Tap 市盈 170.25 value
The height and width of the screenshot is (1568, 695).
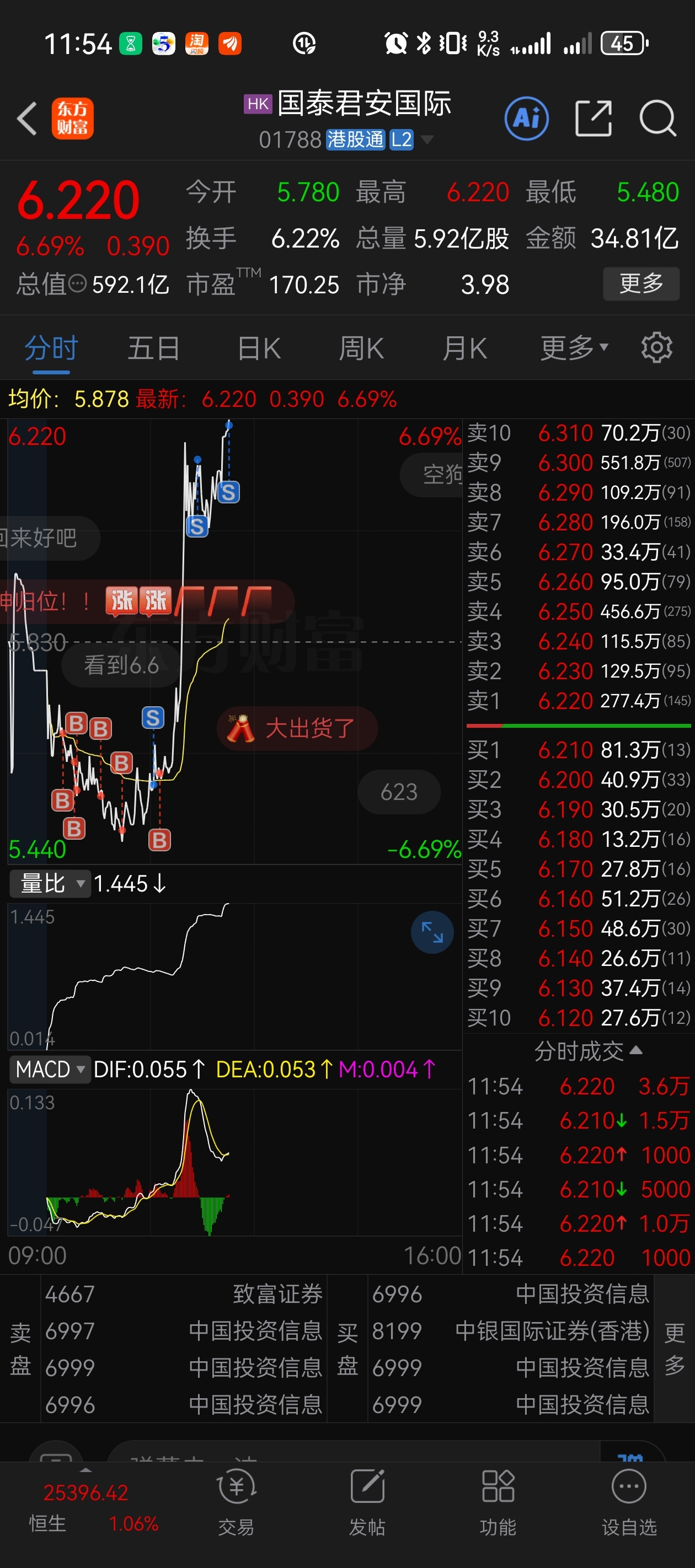304,284
